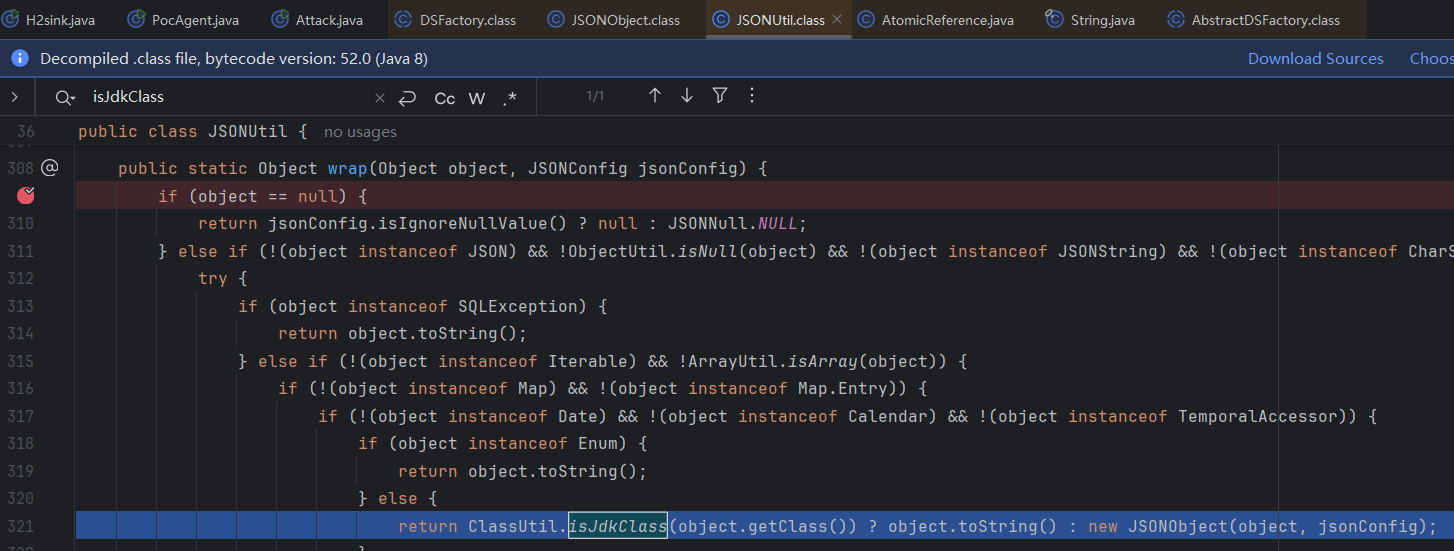Viewport: 1454px width, 551px height.
Task: Click ClassUtil on line 321
Action: 512,526
